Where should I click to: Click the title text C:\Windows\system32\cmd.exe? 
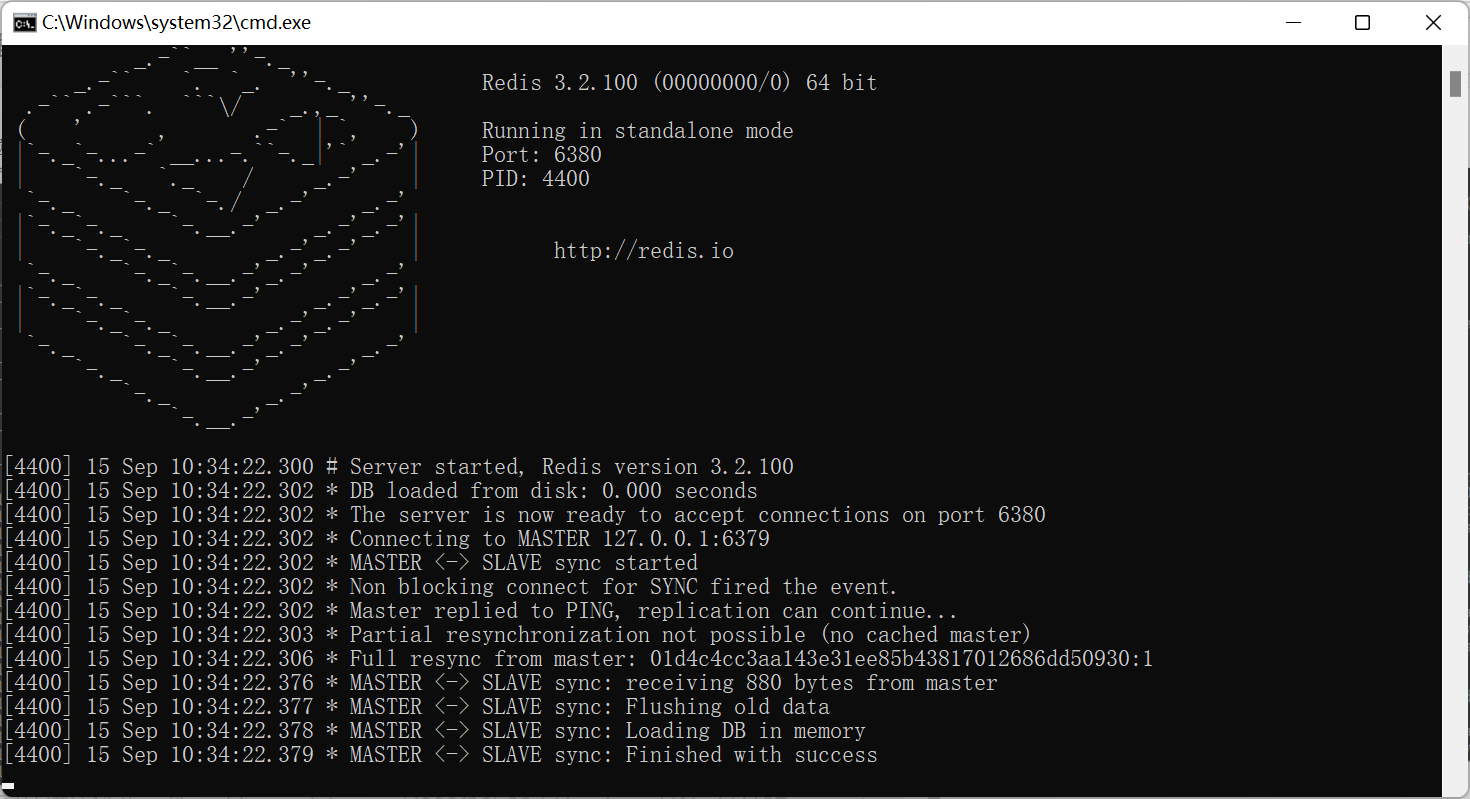point(176,22)
